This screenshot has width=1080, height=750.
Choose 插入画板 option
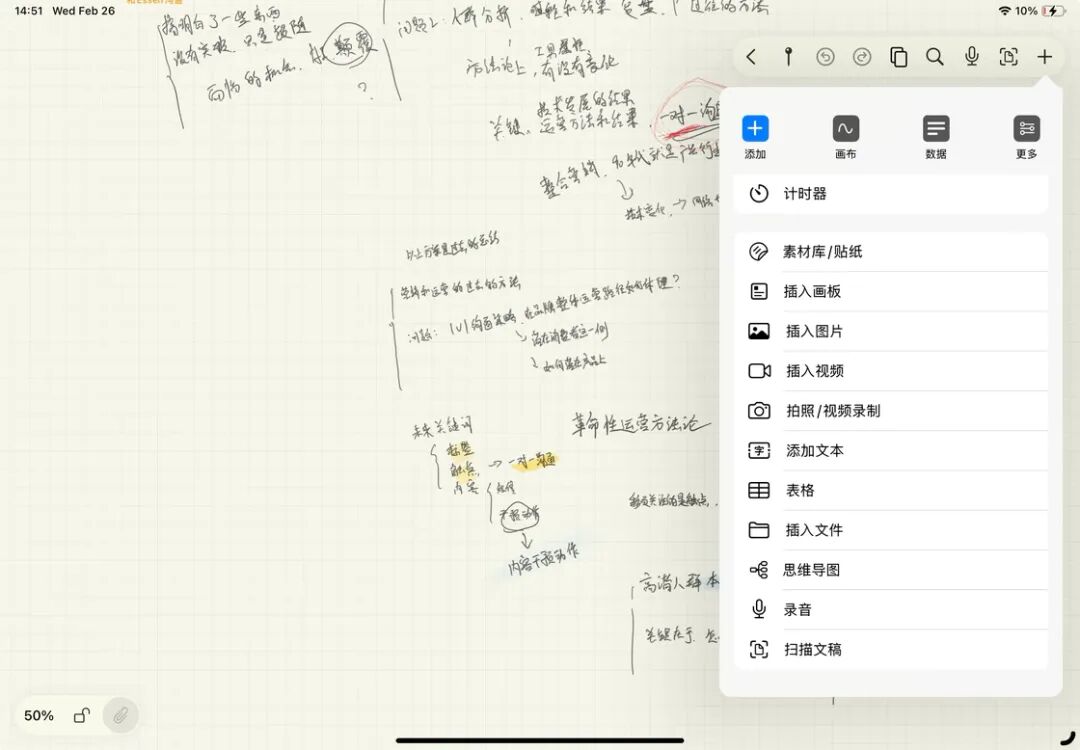(891, 291)
